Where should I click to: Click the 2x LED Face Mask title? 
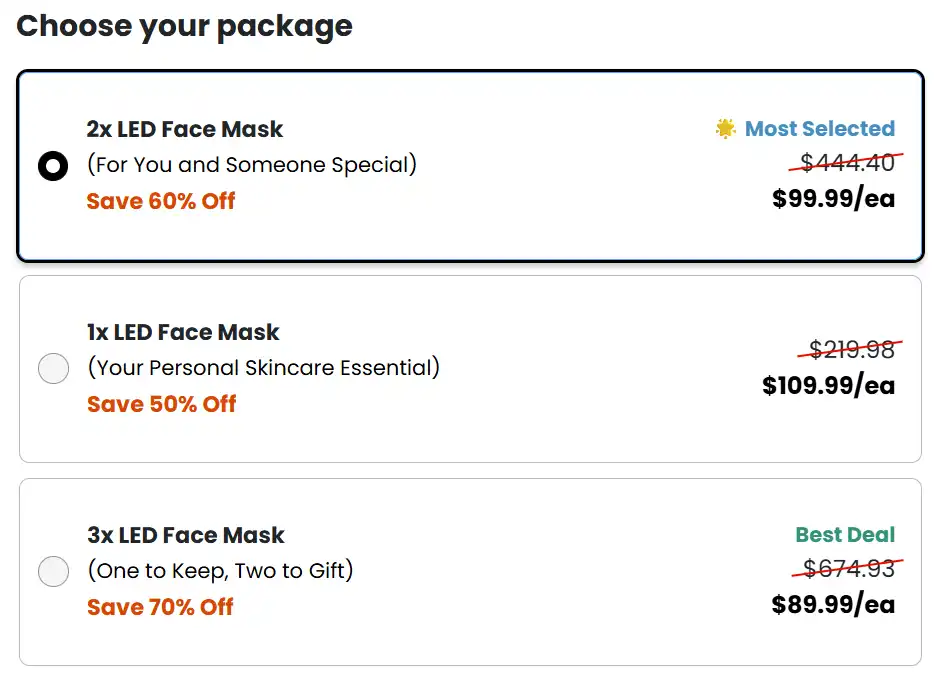click(x=185, y=129)
